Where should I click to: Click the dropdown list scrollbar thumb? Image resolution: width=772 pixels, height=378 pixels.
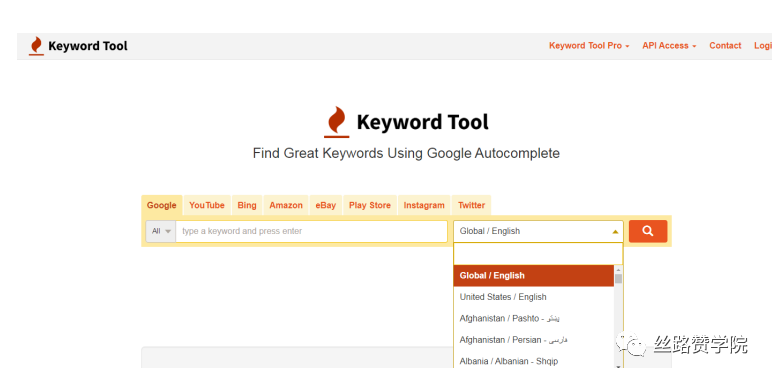click(618, 279)
